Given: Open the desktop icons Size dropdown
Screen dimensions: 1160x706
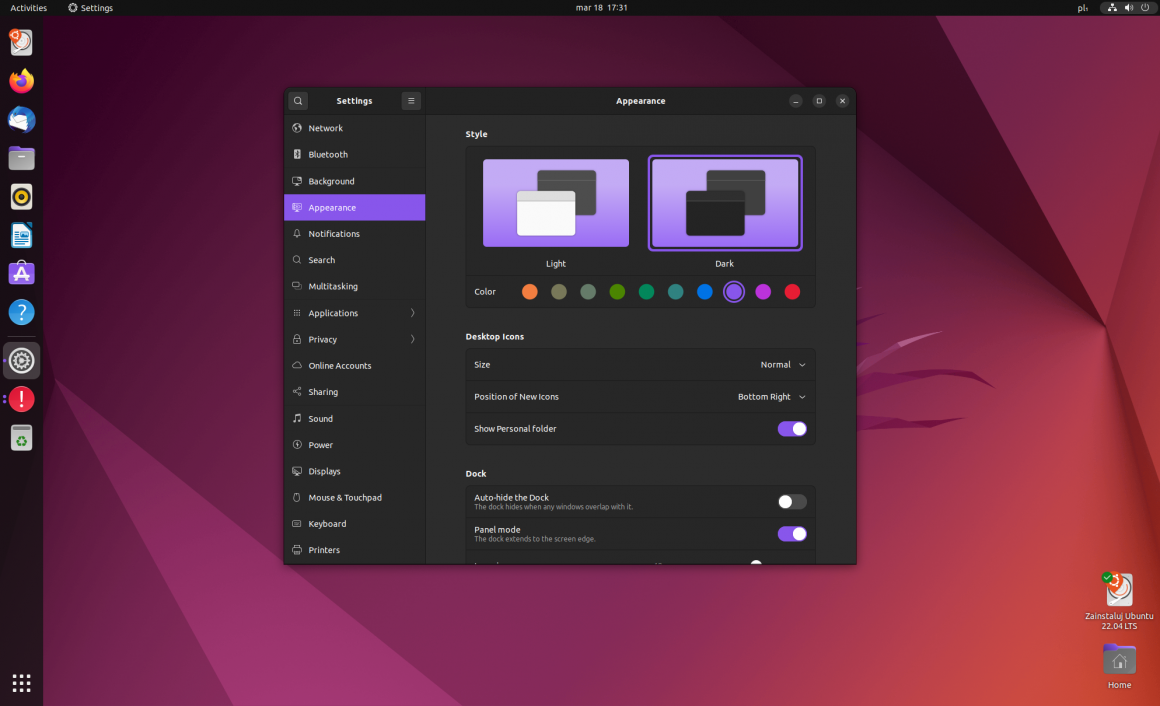Looking at the screenshot, I should pyautogui.click(x=783, y=364).
